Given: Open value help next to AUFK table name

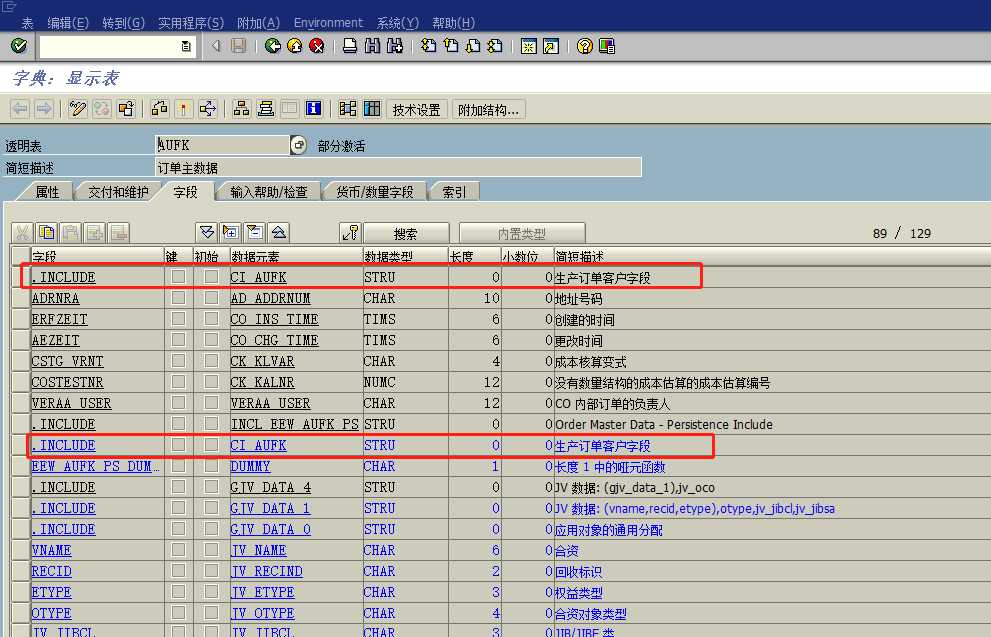Looking at the screenshot, I should (298, 145).
